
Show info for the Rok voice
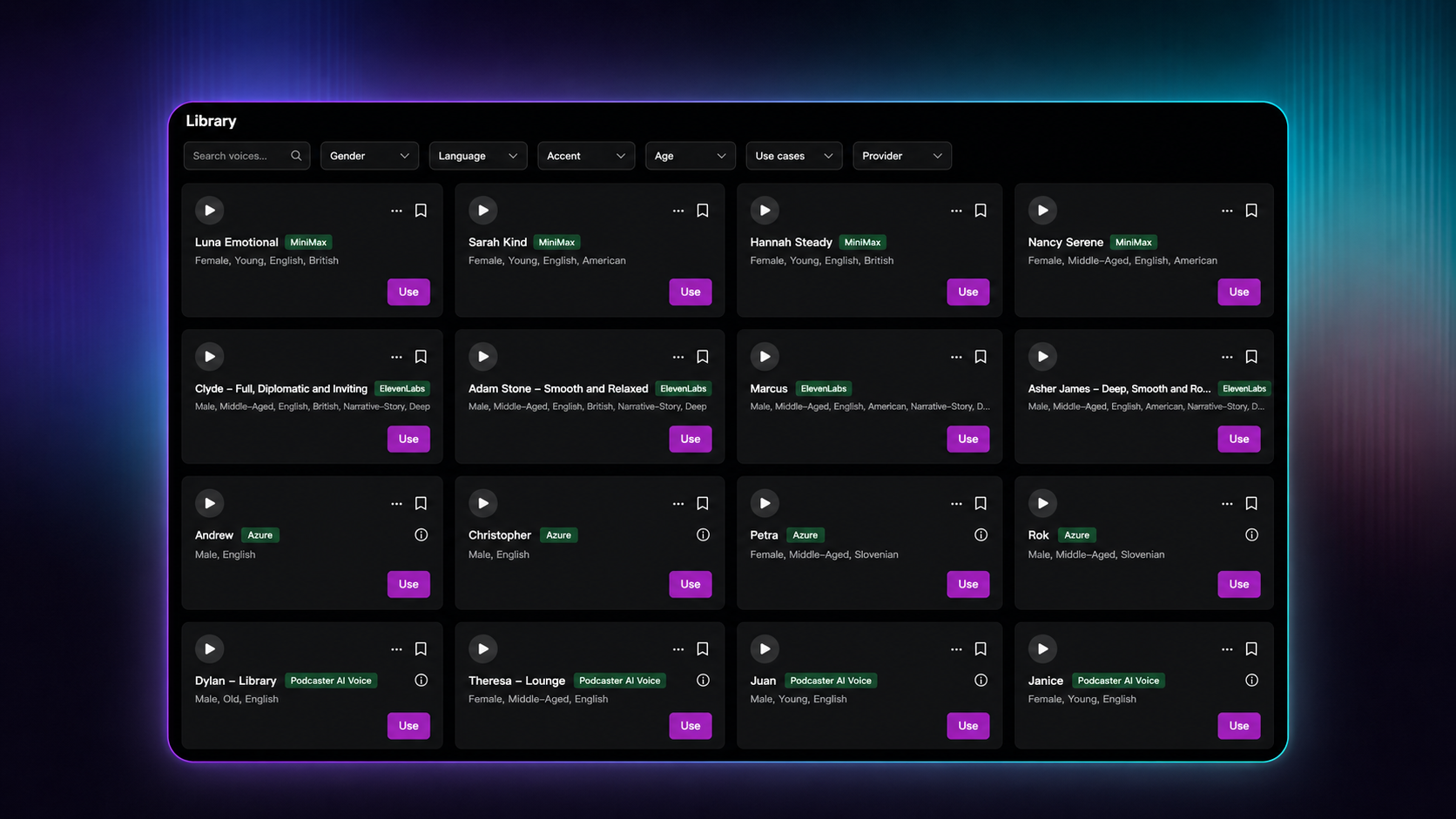pos(1251,534)
